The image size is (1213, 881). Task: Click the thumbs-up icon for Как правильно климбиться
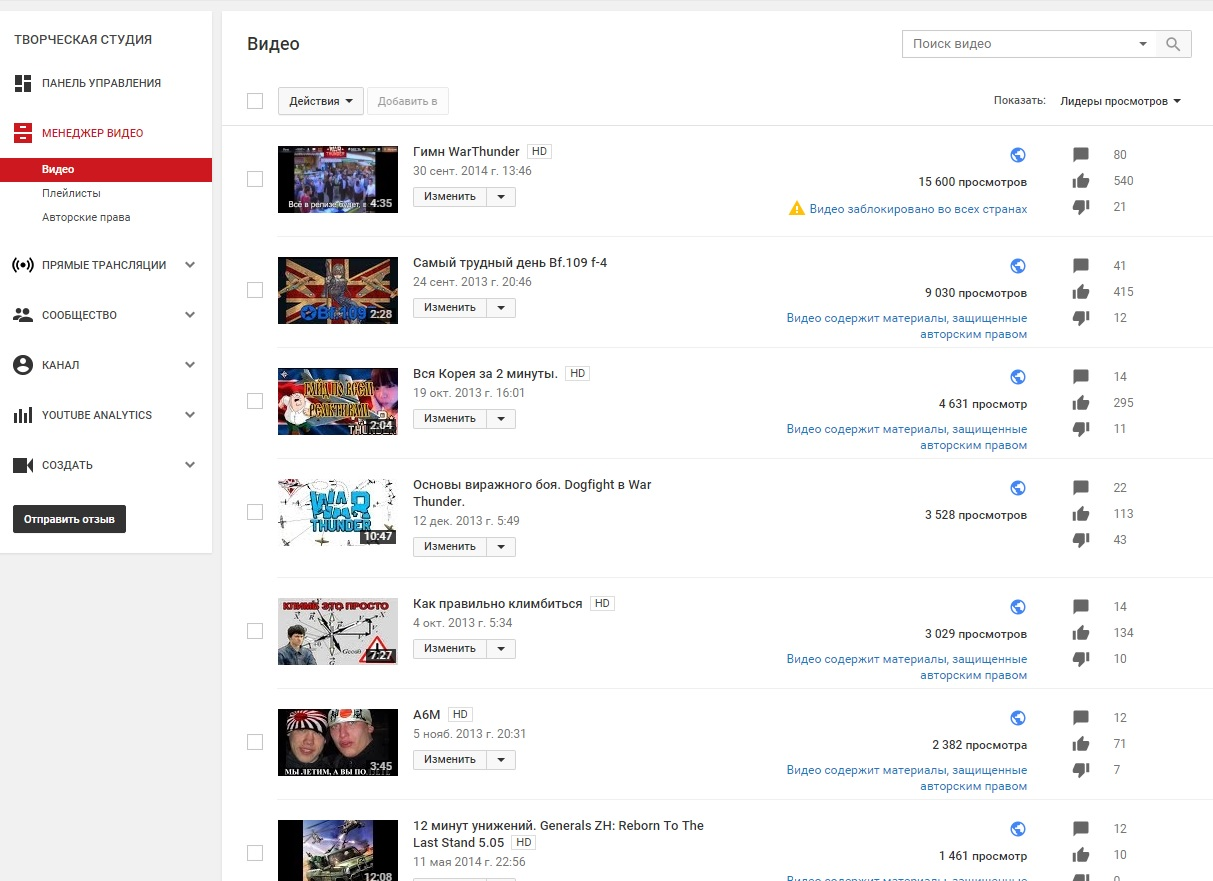click(x=1080, y=633)
